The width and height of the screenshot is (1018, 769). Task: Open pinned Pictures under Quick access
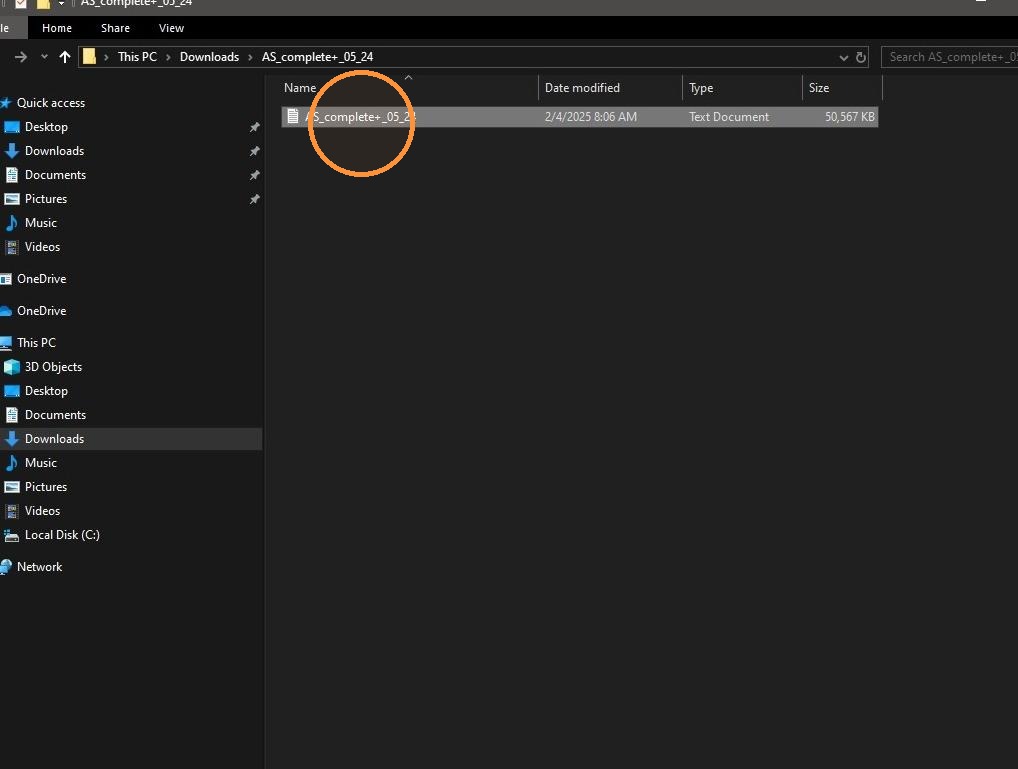point(46,199)
